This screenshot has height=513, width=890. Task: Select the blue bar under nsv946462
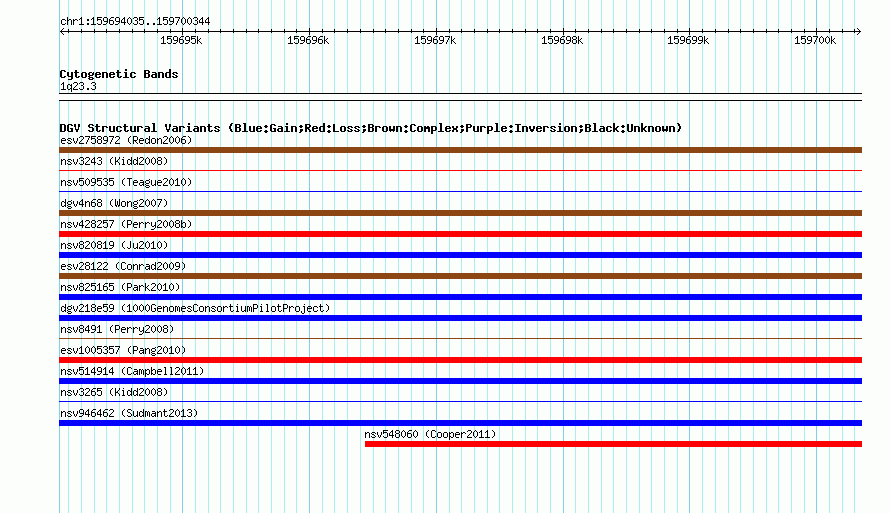(460, 423)
